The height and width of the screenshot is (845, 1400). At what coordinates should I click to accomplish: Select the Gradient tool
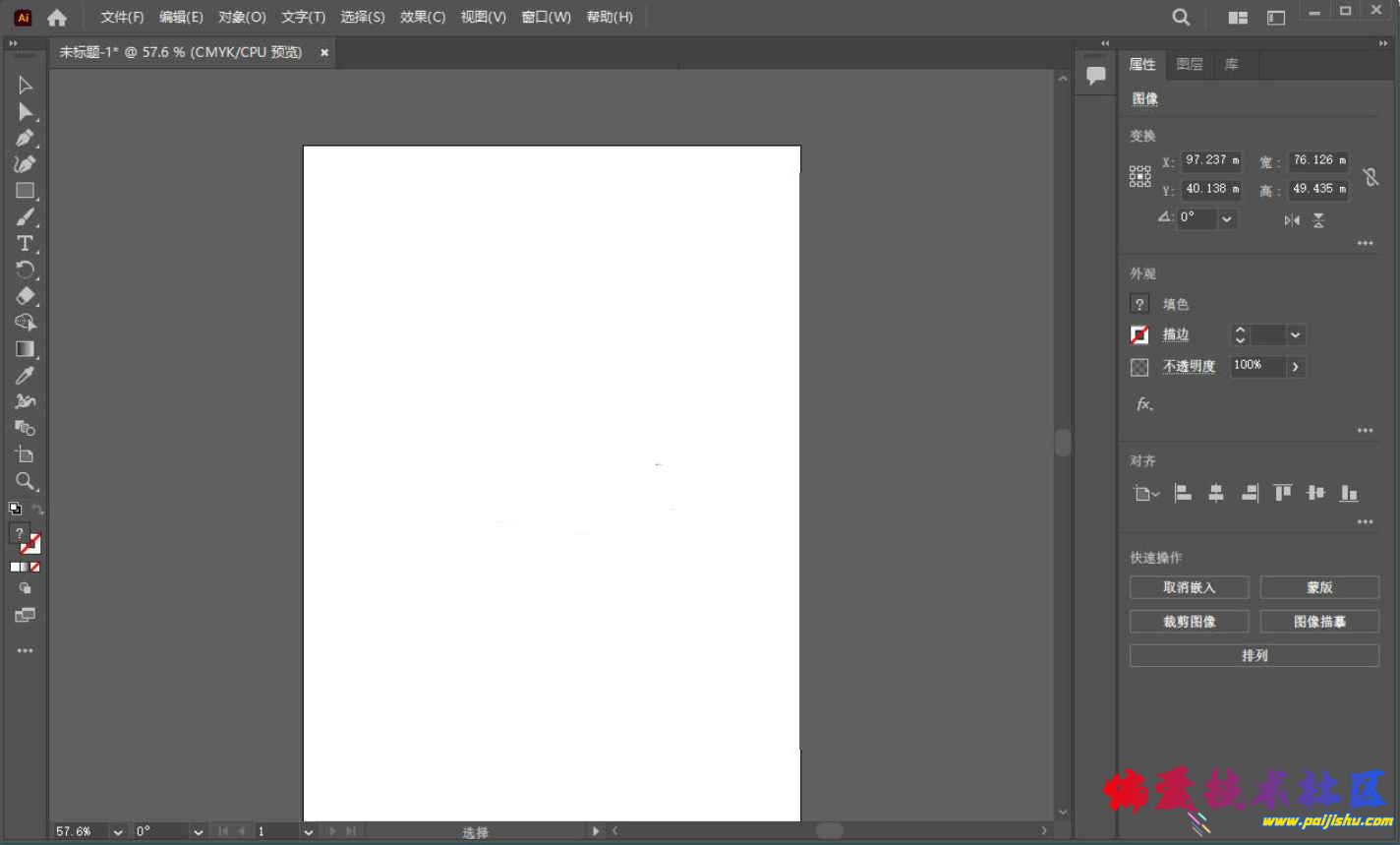26,349
